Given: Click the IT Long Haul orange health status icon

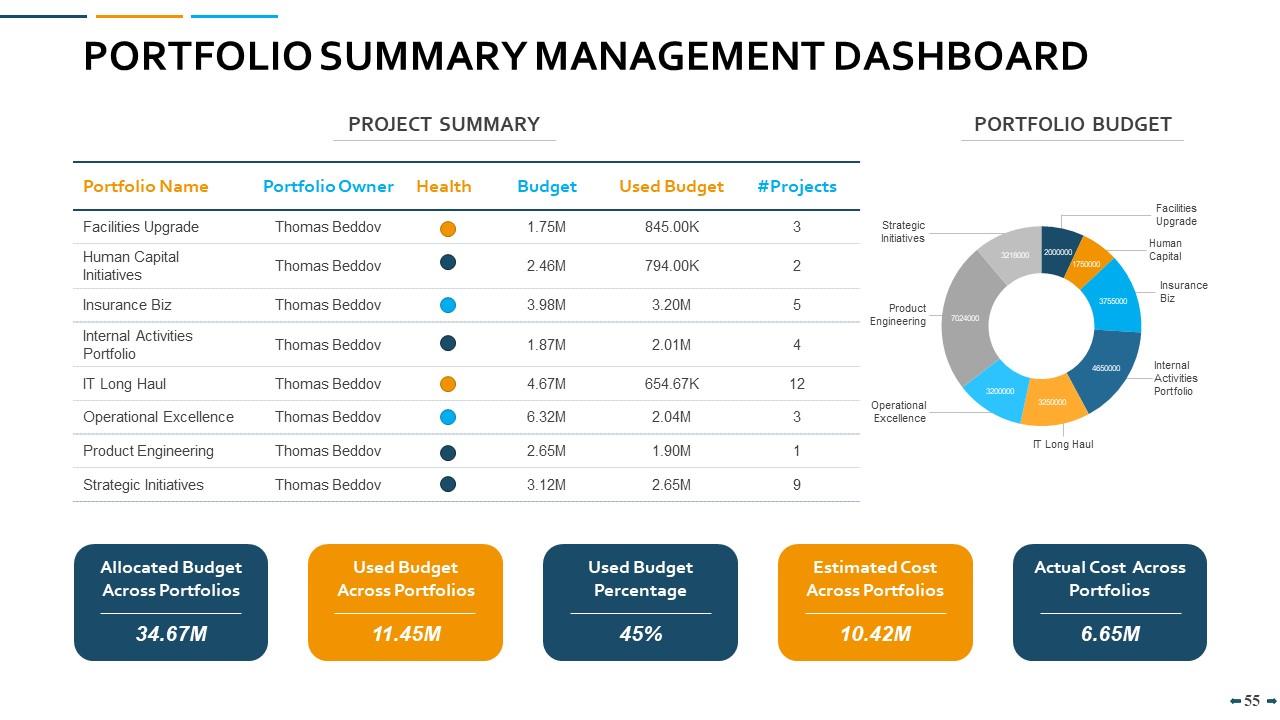Looking at the screenshot, I should 446,383.
